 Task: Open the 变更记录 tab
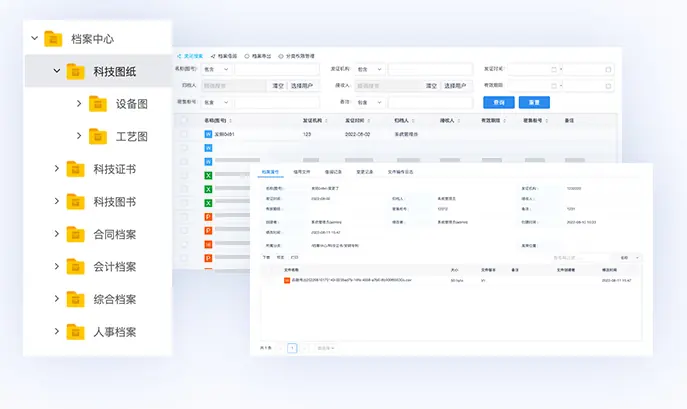(x=366, y=172)
